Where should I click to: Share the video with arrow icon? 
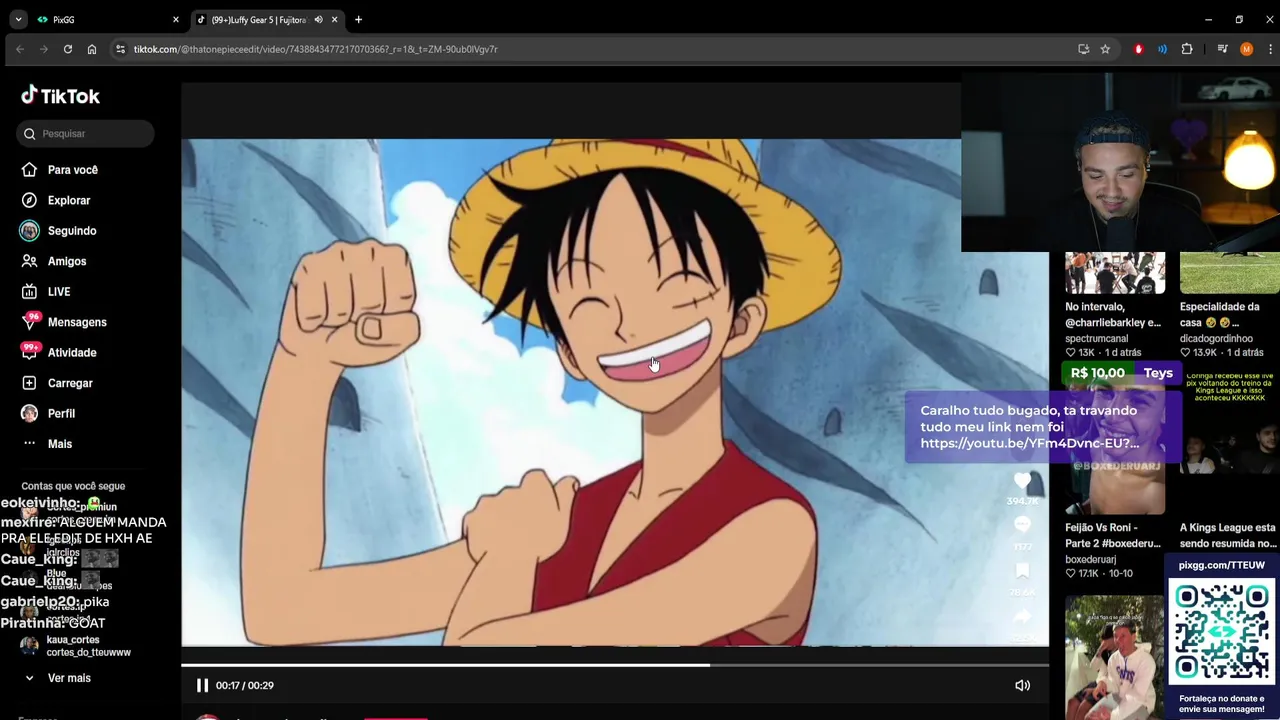coord(1022,616)
